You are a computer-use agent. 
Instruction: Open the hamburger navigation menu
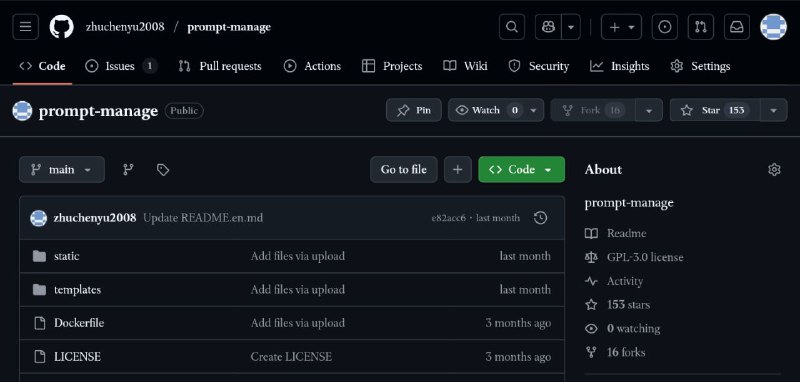pos(26,27)
